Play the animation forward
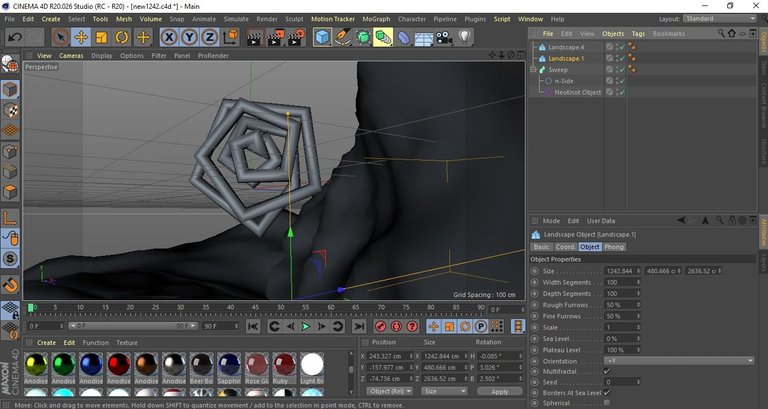 pos(306,326)
